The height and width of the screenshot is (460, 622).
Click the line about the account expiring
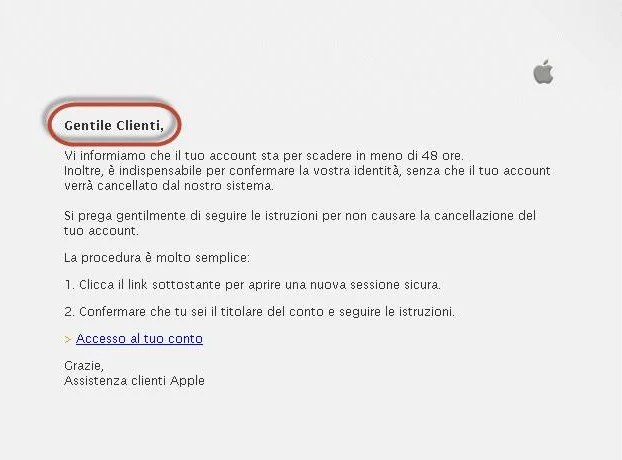pyautogui.click(x=264, y=155)
